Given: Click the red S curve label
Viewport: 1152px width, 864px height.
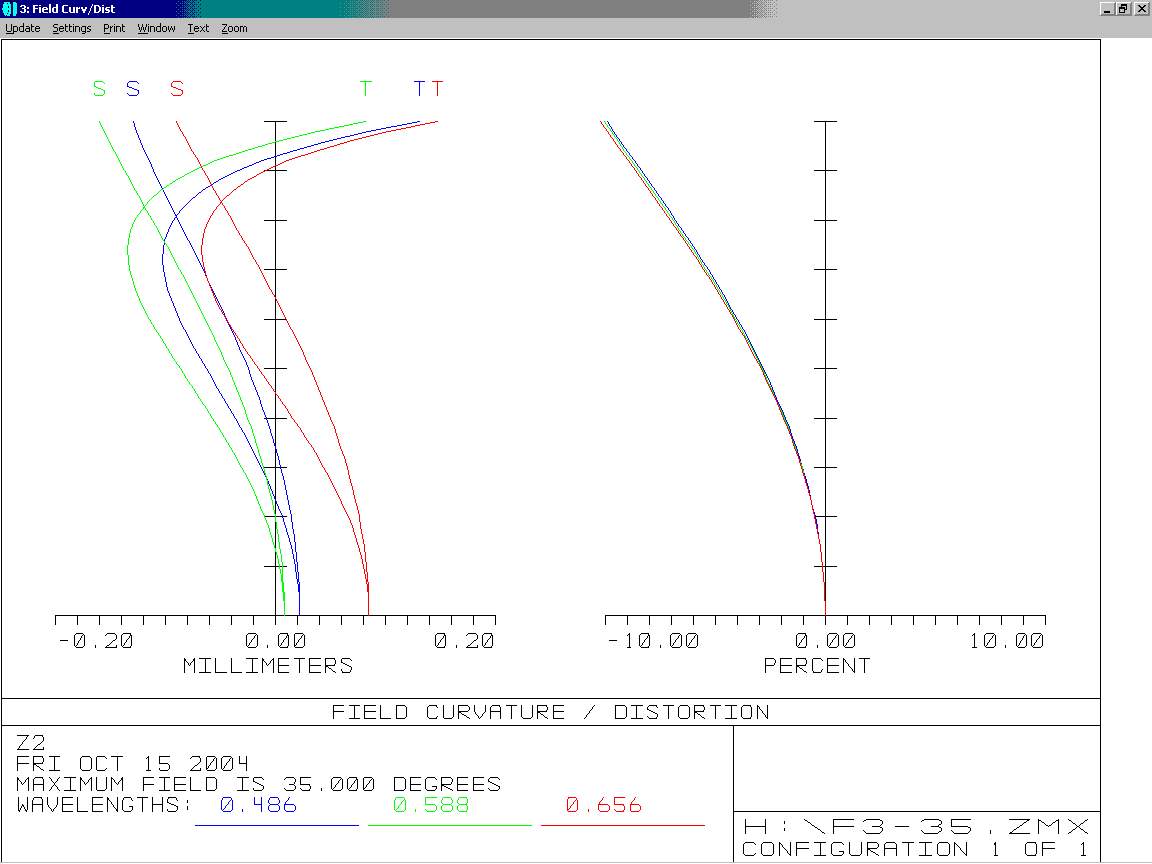Looking at the screenshot, I should [x=176, y=89].
